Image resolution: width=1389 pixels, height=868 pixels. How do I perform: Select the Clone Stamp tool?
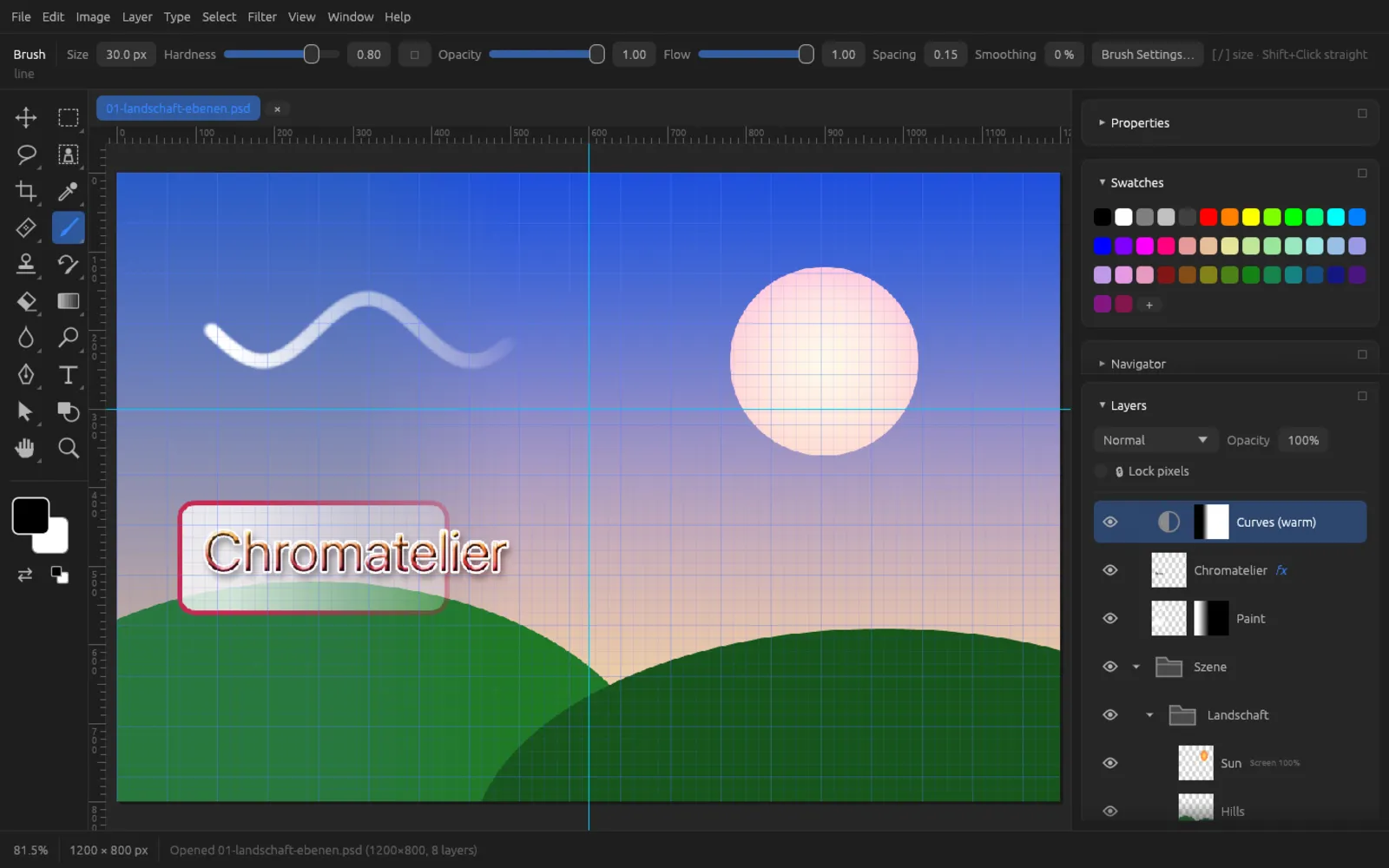(26, 264)
